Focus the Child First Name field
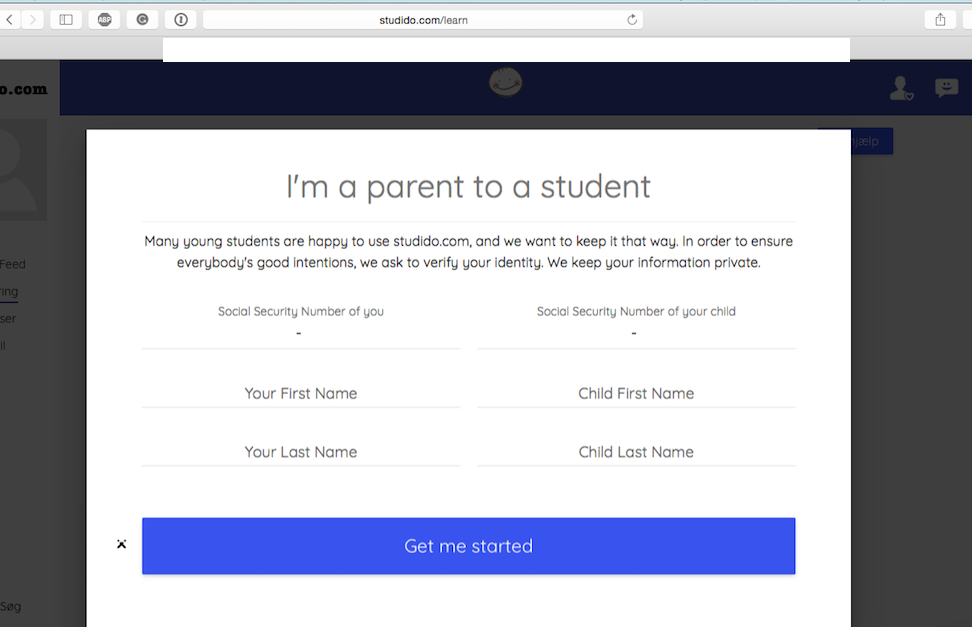 636,393
